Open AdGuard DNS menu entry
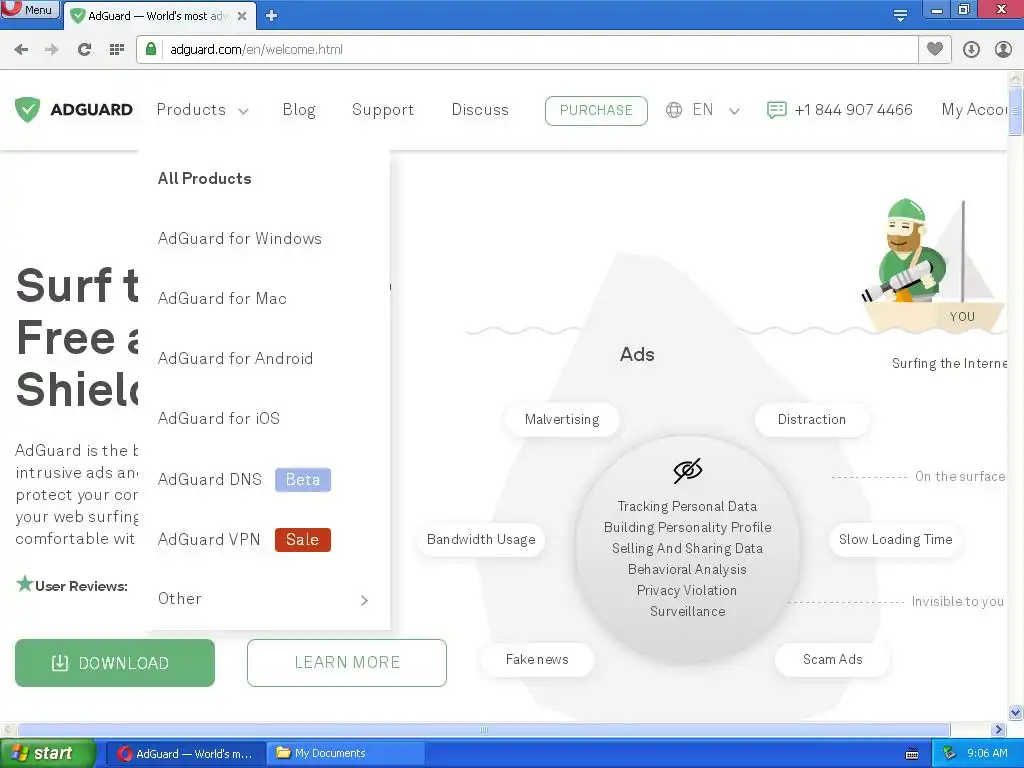 [210, 479]
